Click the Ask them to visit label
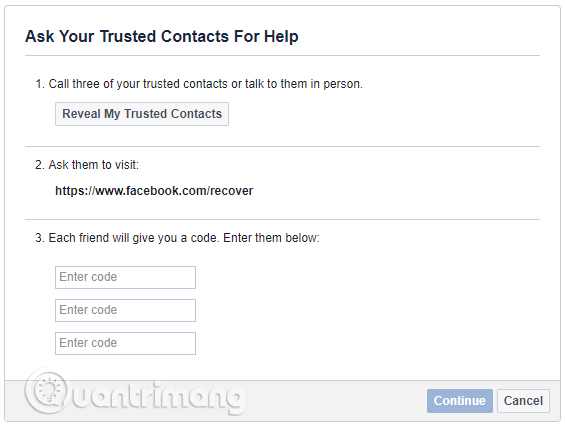The height and width of the screenshot is (426, 565). (94, 165)
